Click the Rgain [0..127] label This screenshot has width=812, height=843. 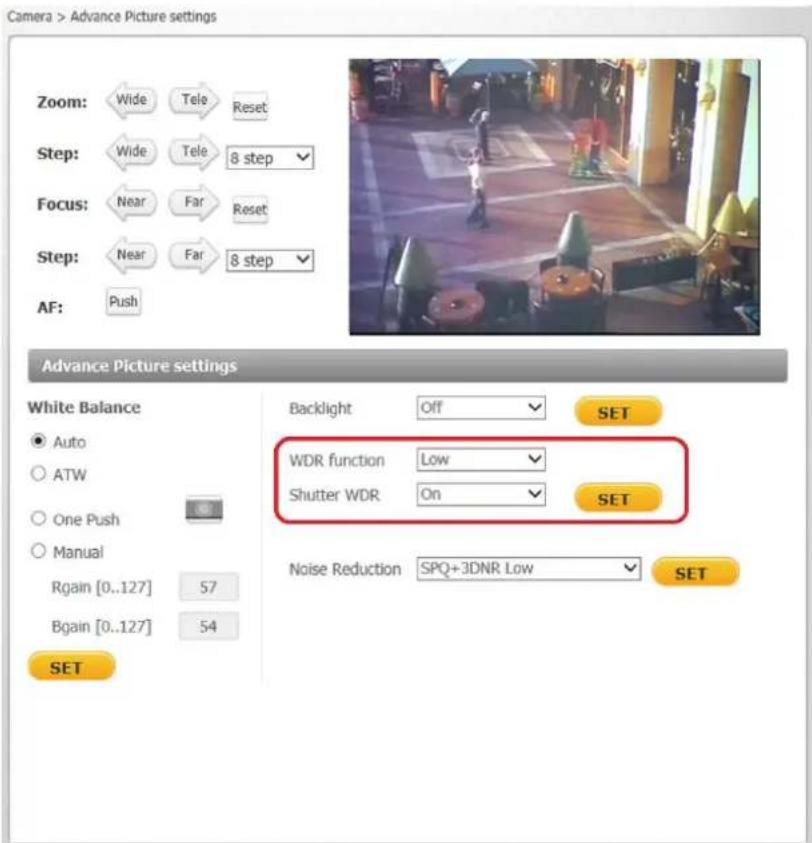102,587
